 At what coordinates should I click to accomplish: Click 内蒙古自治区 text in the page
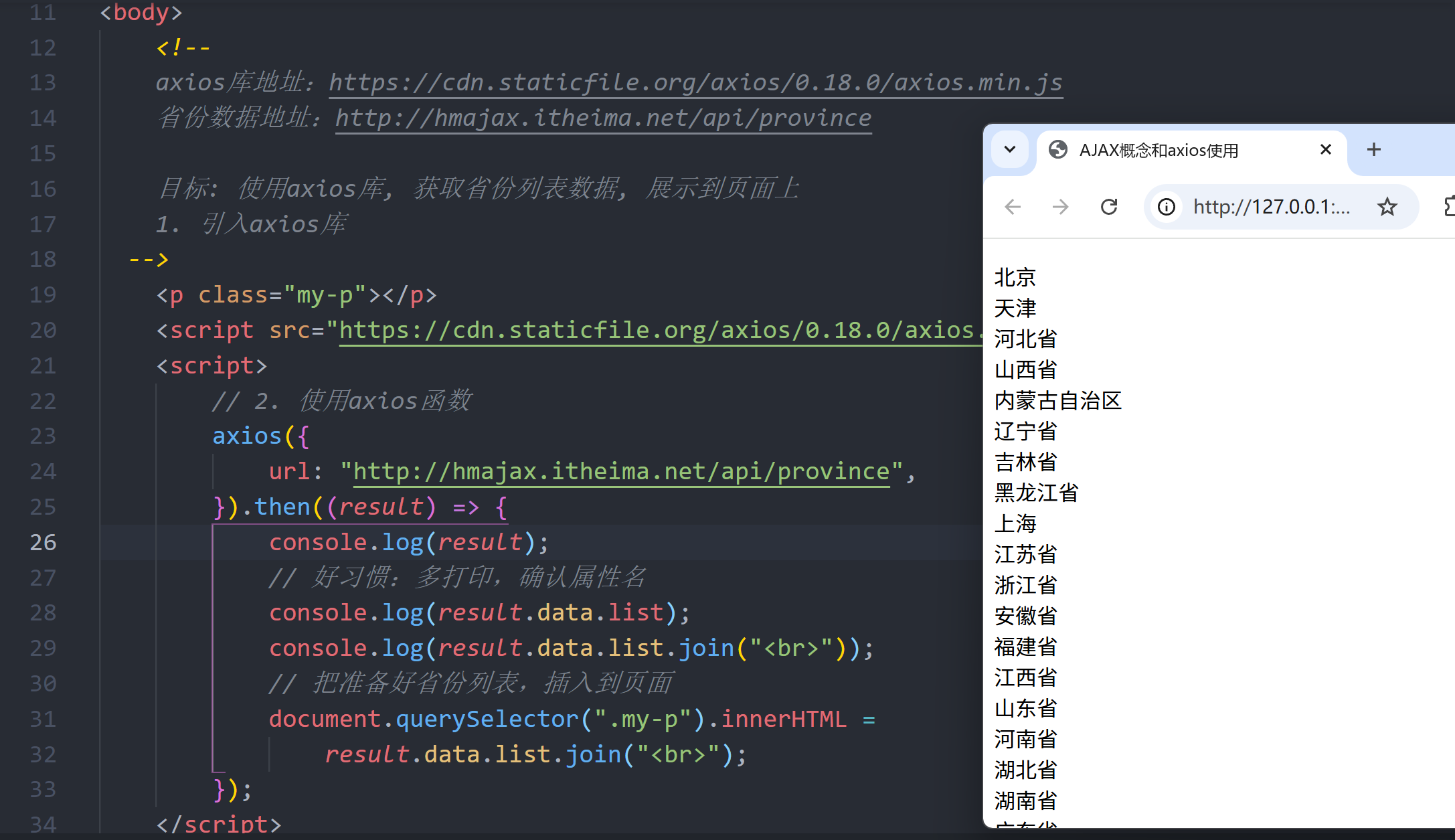click(1057, 400)
